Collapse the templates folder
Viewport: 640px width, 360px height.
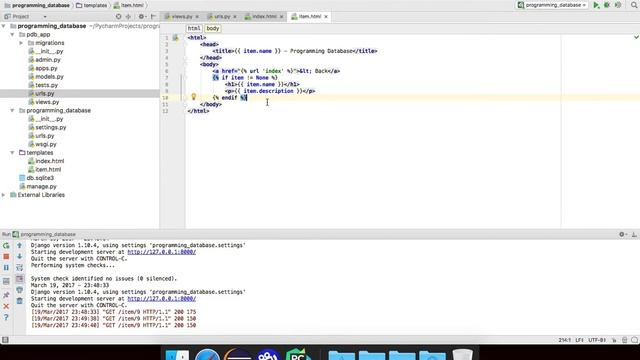13,153
